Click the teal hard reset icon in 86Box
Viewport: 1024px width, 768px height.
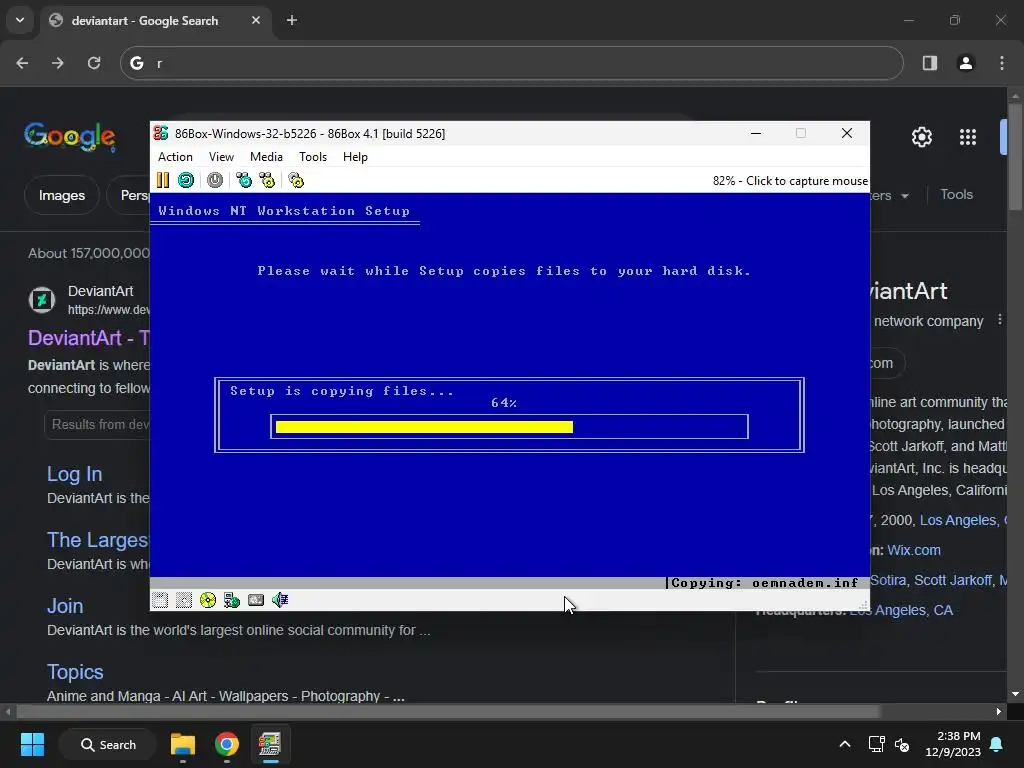(x=186, y=180)
